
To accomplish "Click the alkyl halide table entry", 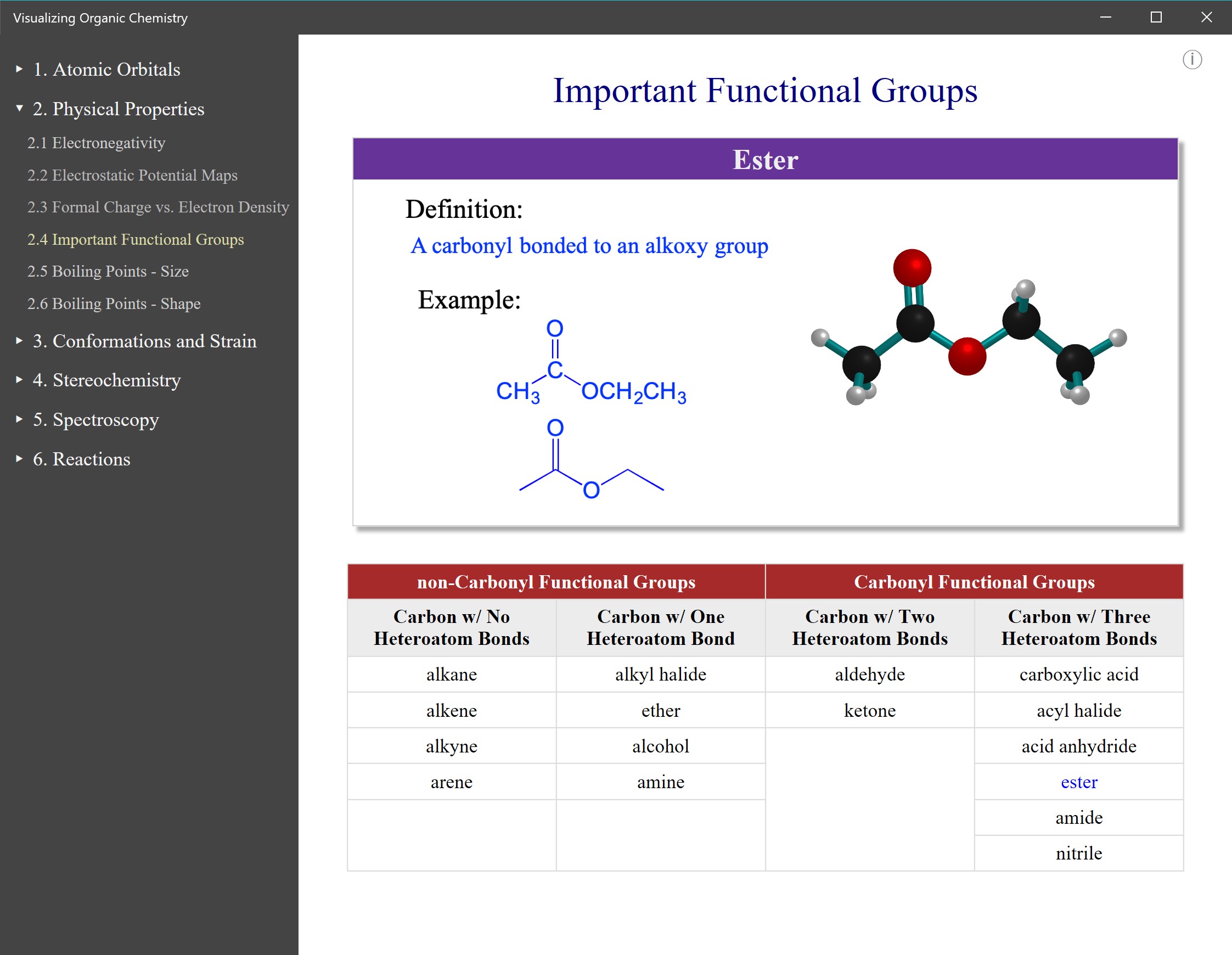I will coord(660,674).
